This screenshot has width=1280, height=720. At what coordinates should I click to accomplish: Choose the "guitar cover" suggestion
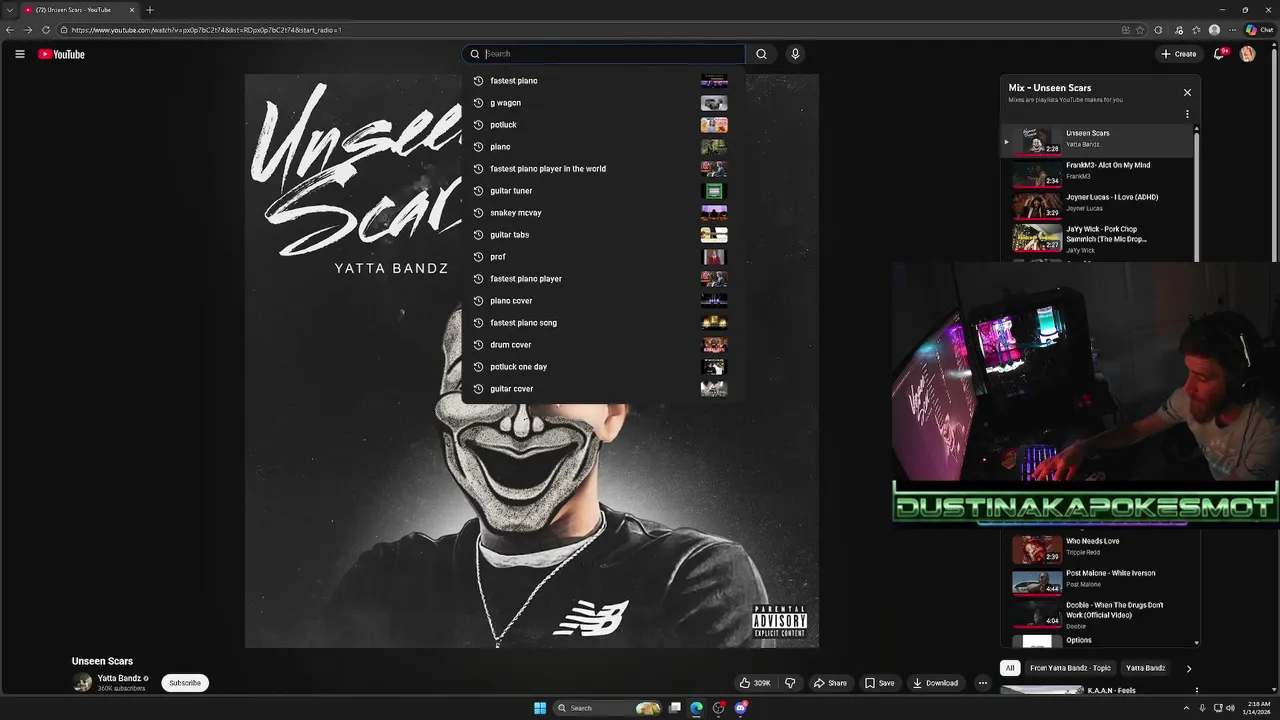601,389
